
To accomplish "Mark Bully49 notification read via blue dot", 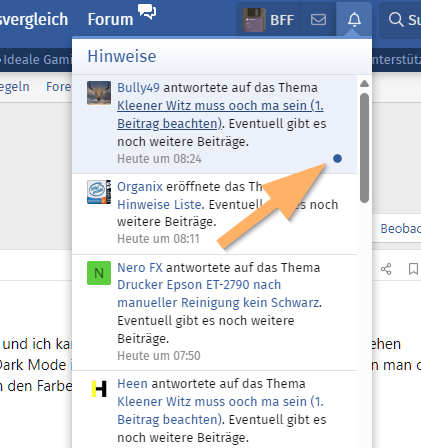I will point(337,159).
